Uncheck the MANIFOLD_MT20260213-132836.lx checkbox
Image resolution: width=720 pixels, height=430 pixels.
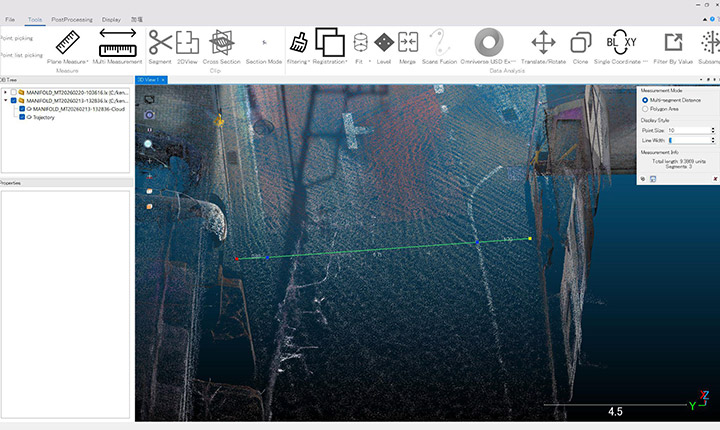point(14,101)
